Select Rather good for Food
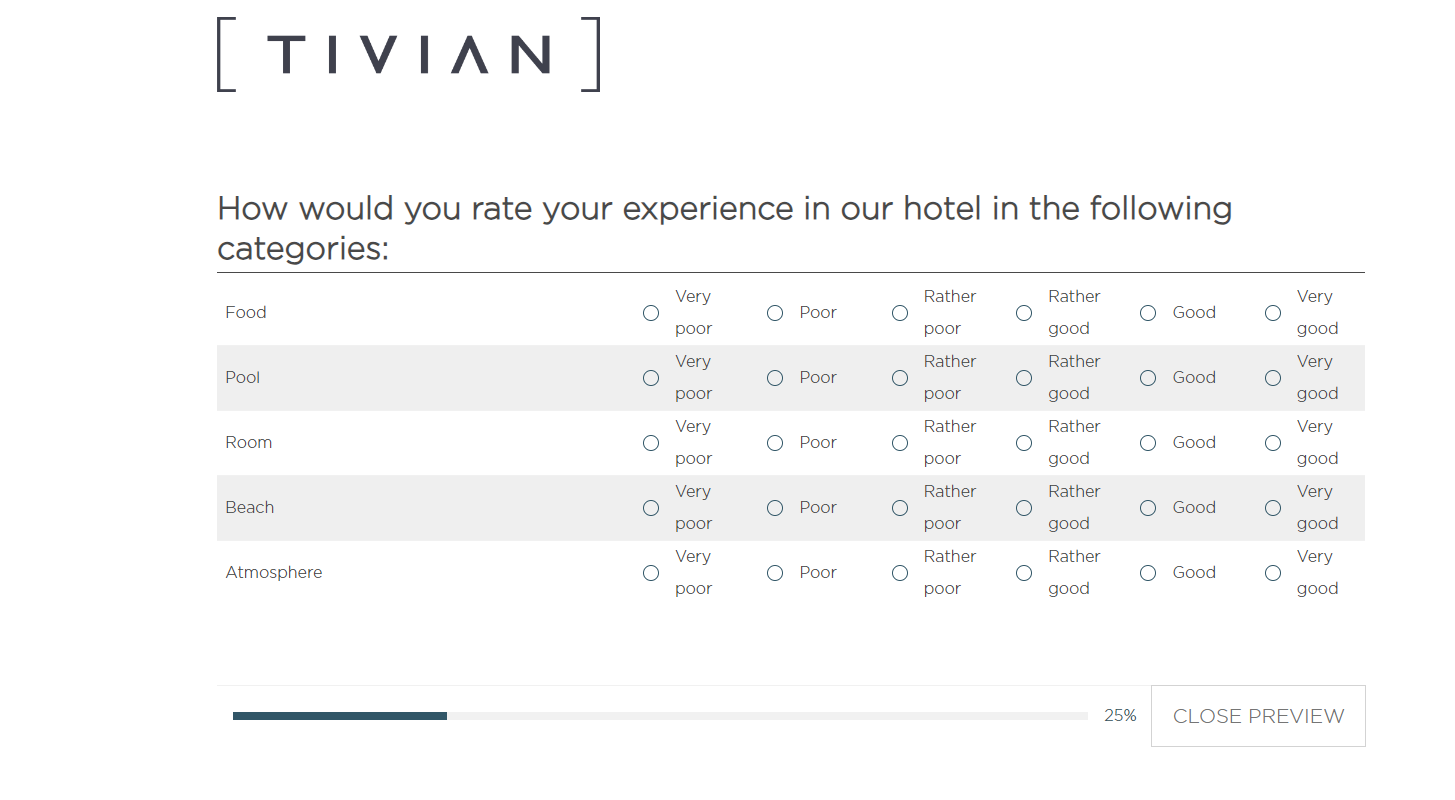This screenshot has height=800, width=1455. point(1024,313)
